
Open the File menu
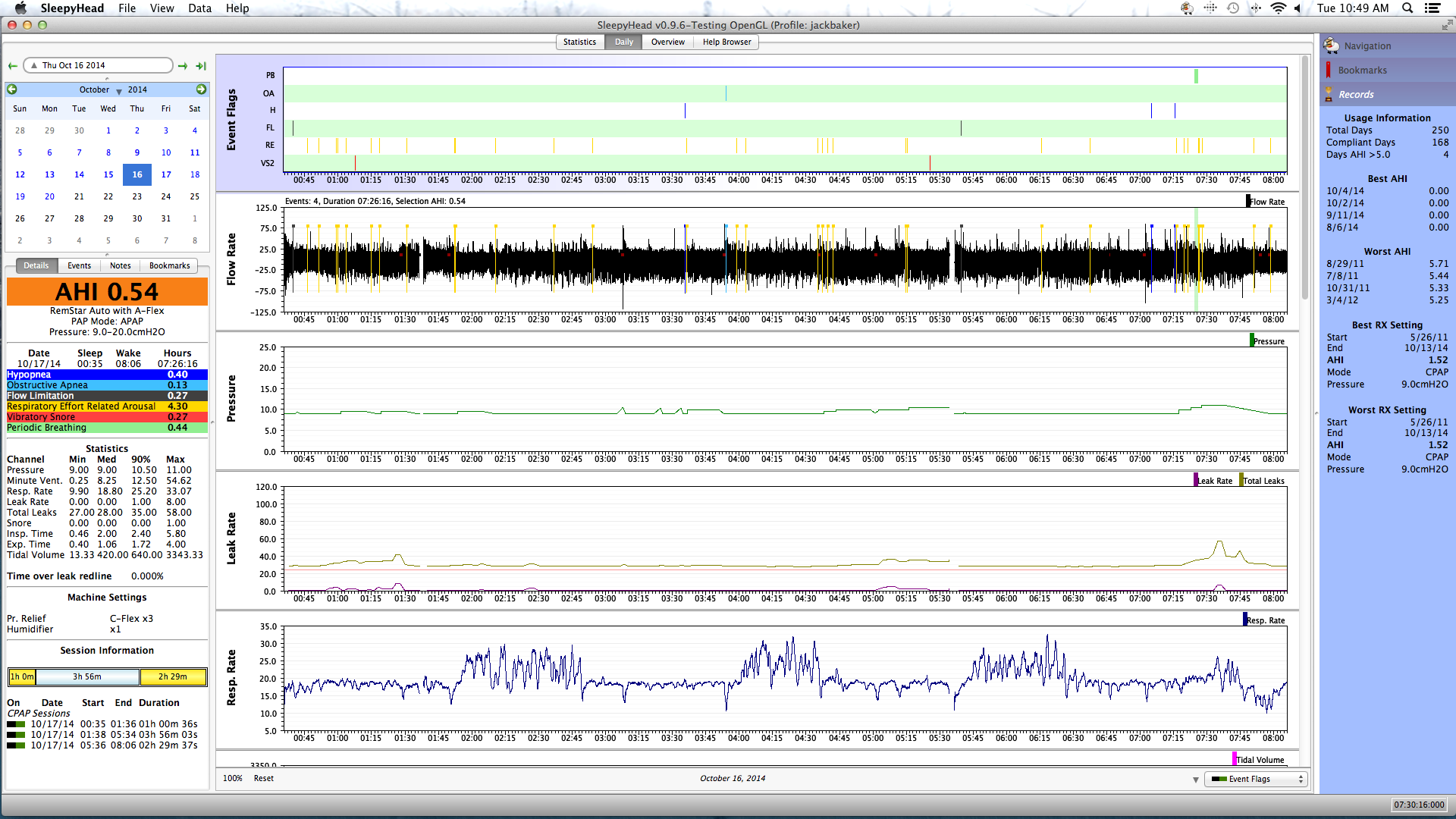click(x=127, y=8)
